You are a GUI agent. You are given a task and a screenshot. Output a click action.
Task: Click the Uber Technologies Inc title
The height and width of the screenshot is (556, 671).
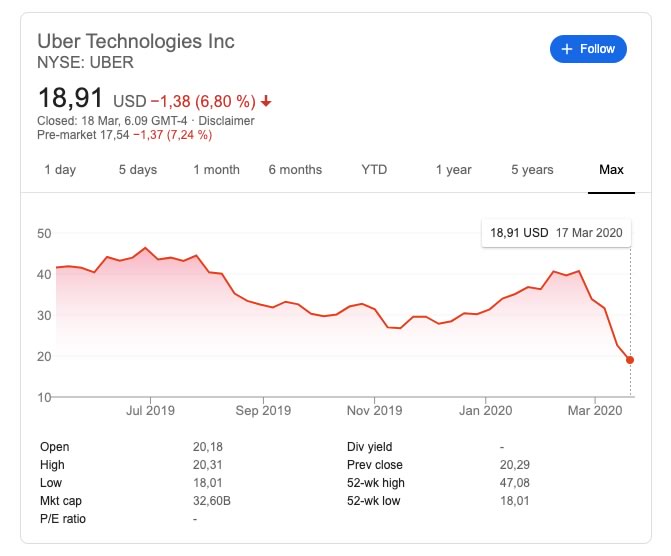coord(136,41)
